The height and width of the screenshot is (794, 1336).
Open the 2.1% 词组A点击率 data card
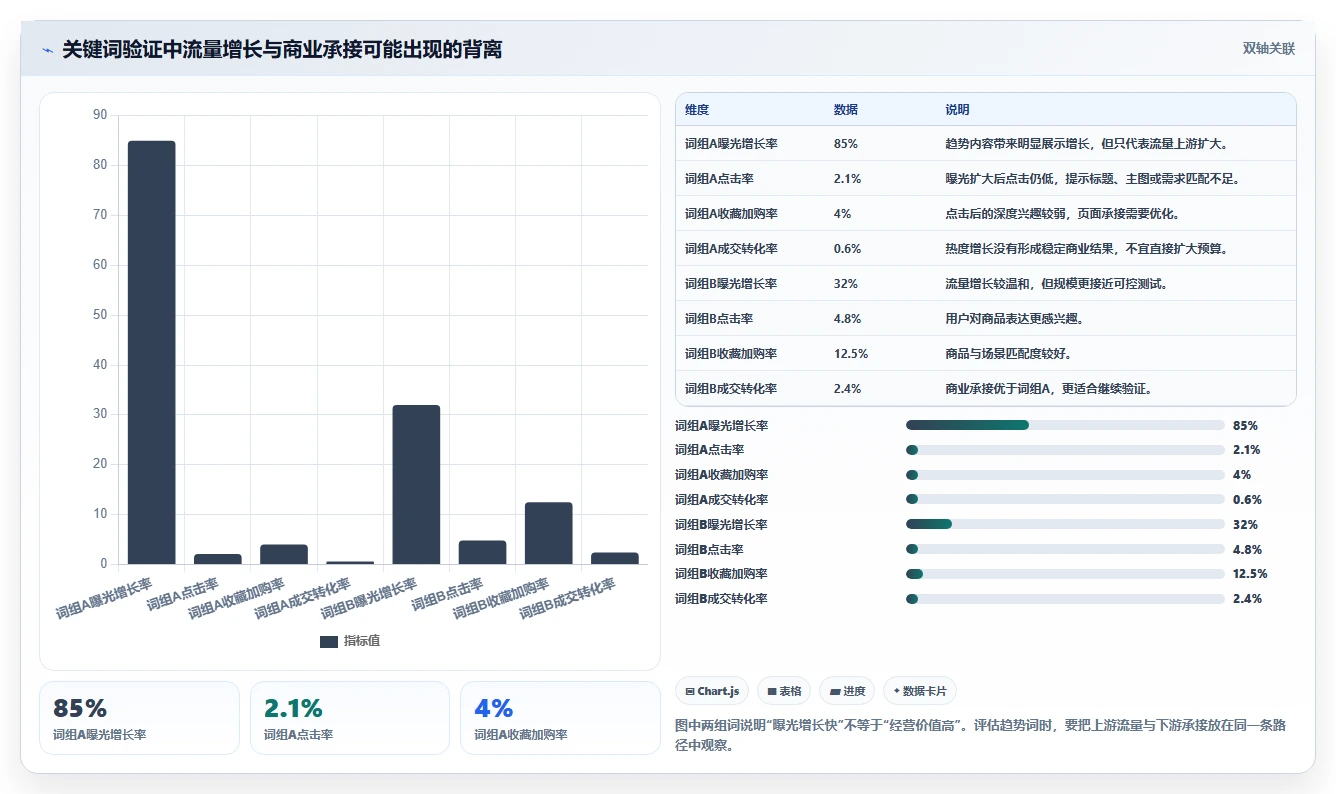click(350, 718)
